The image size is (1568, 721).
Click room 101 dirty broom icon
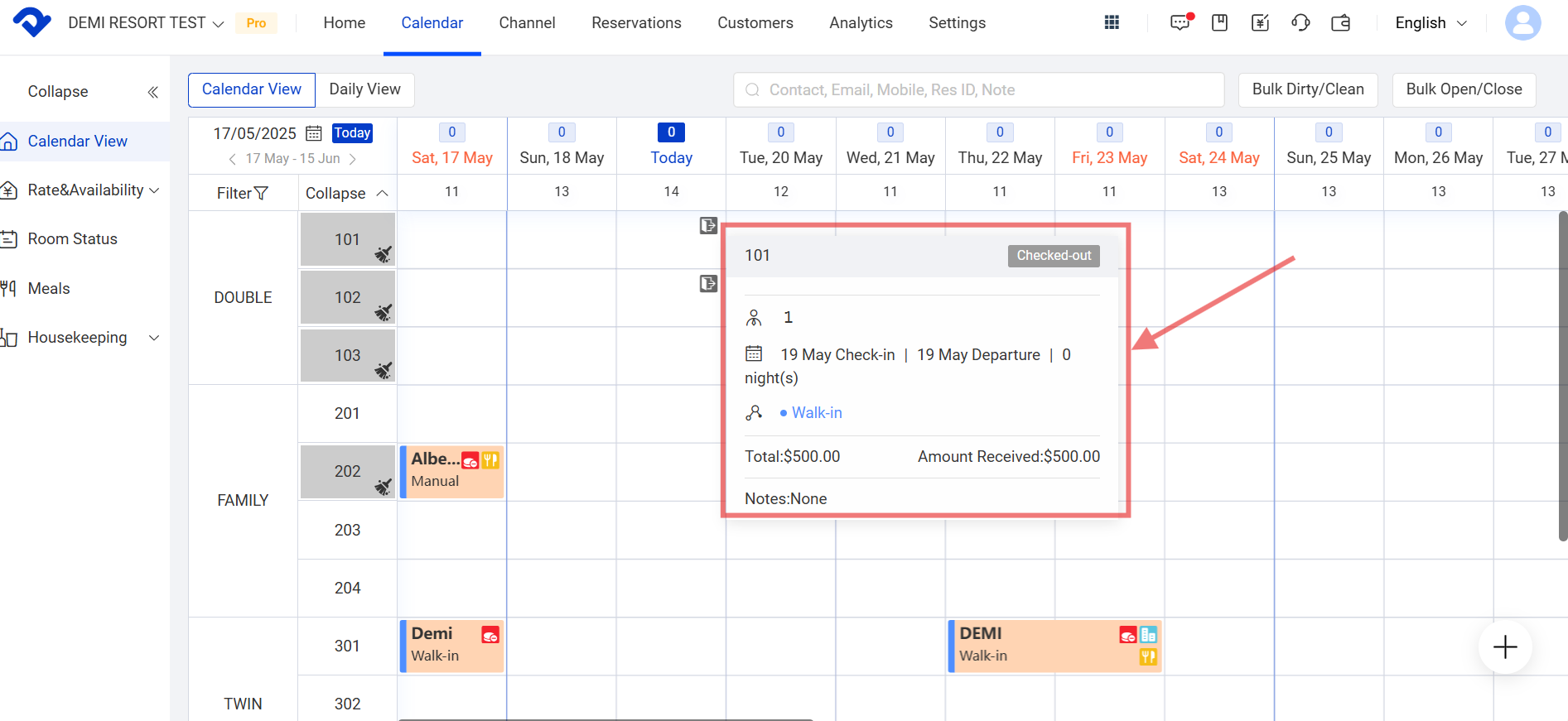point(383,254)
